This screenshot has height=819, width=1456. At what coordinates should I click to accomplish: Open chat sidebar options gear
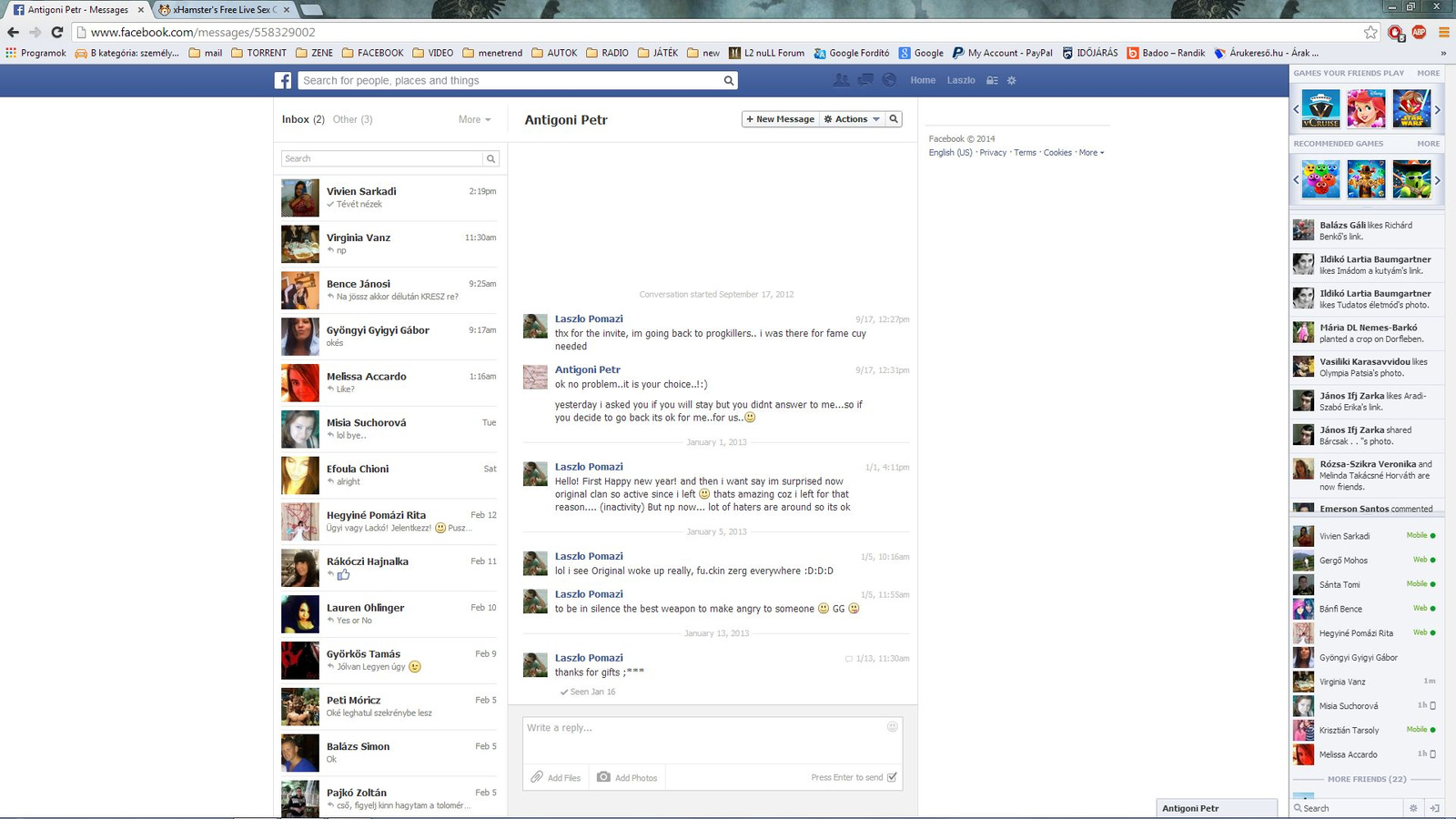1413,808
